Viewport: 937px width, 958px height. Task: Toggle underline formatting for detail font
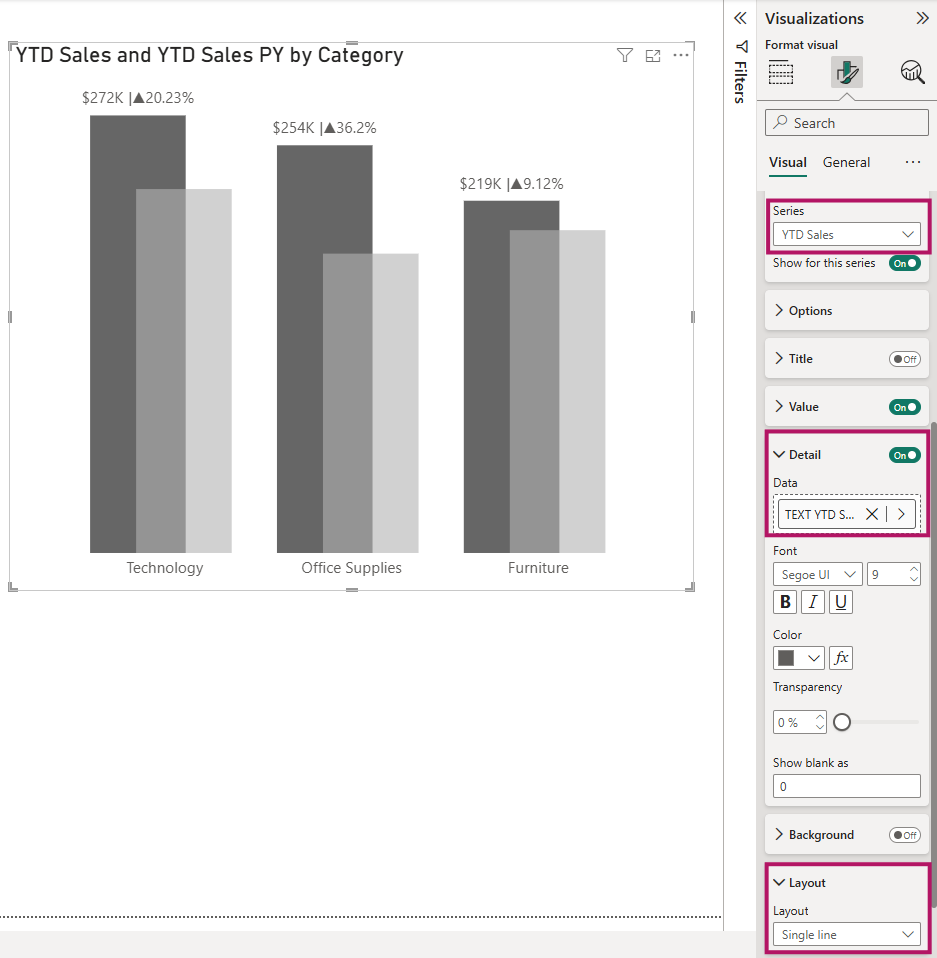(840, 602)
